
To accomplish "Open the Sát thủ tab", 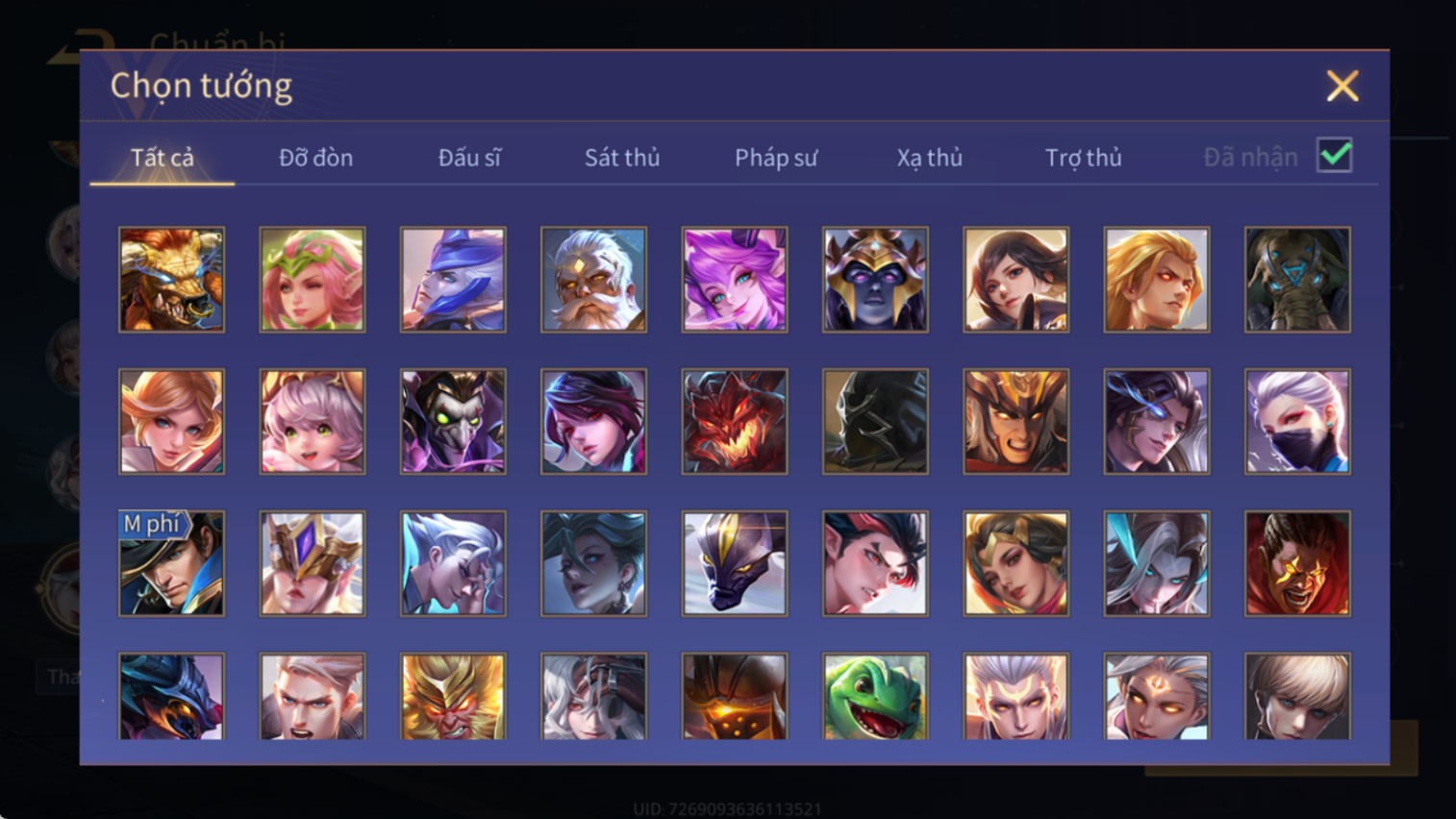I will 622,157.
